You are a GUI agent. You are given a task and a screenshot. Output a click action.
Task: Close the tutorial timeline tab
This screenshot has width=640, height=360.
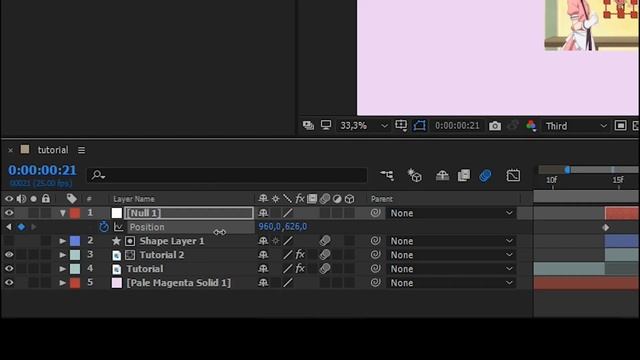click(x=11, y=150)
